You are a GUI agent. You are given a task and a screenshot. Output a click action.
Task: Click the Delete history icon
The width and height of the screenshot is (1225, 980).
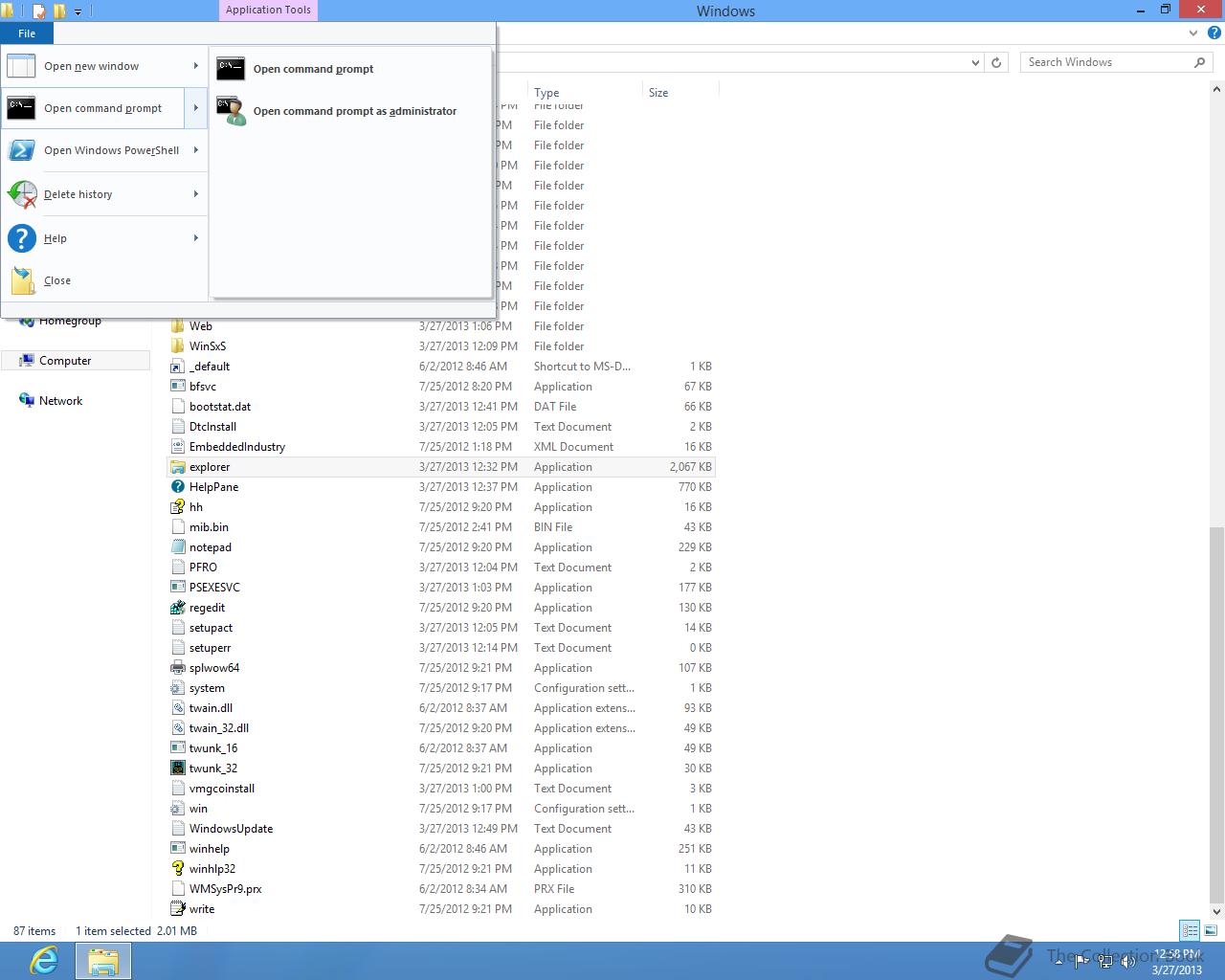21,194
